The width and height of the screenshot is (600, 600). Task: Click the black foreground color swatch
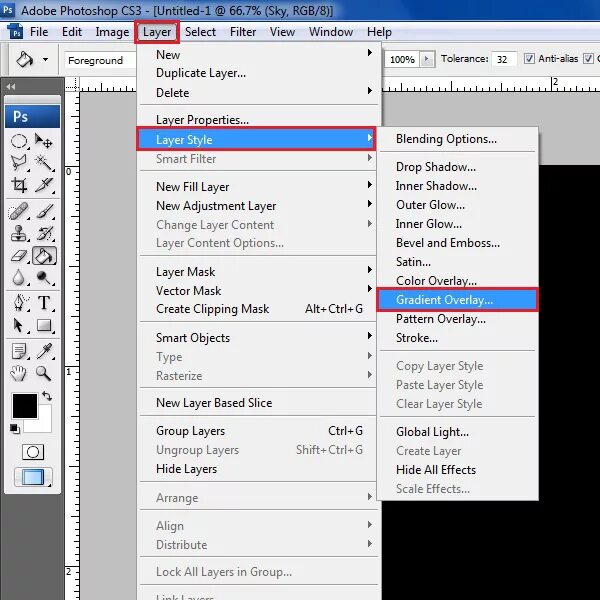25,406
